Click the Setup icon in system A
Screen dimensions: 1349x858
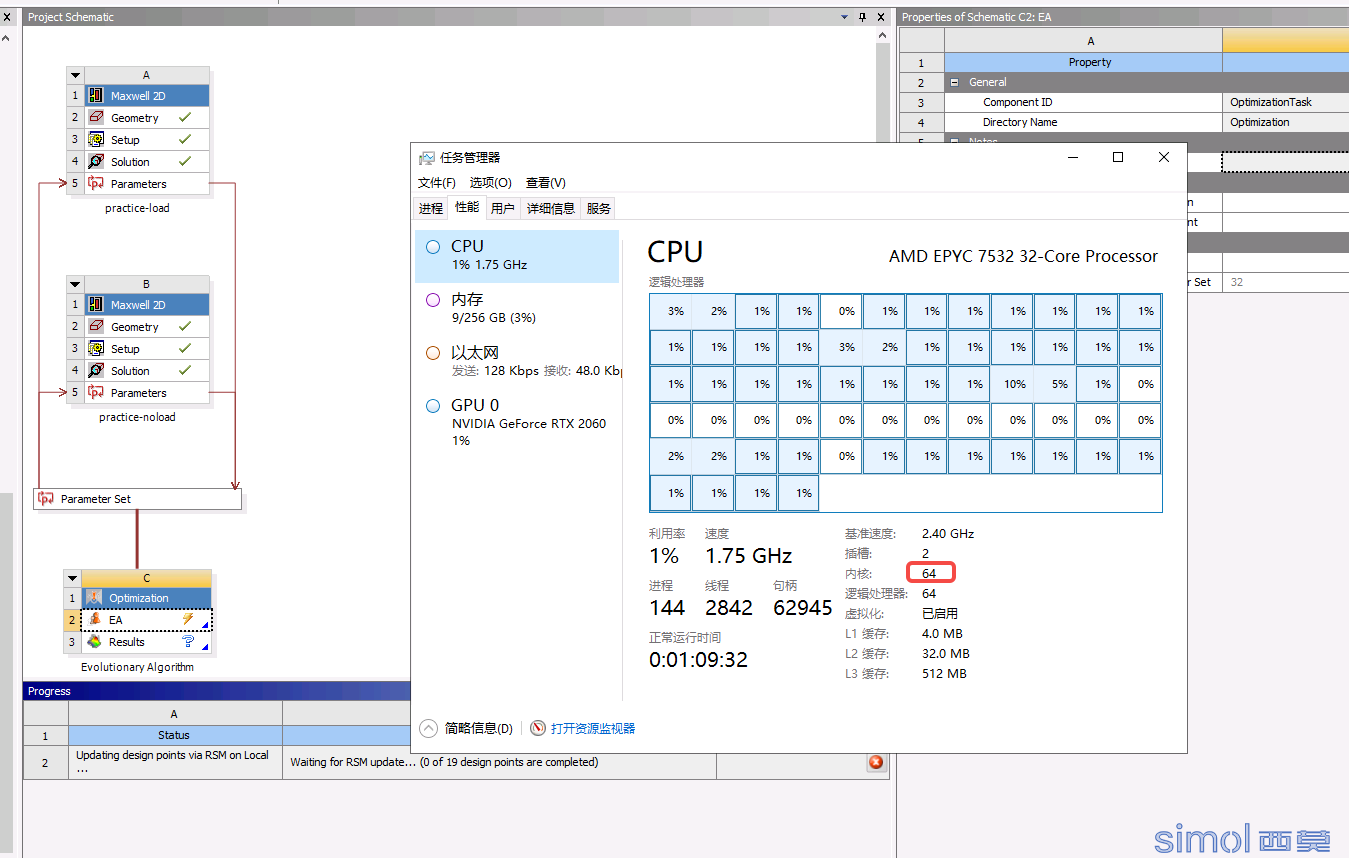click(96, 140)
